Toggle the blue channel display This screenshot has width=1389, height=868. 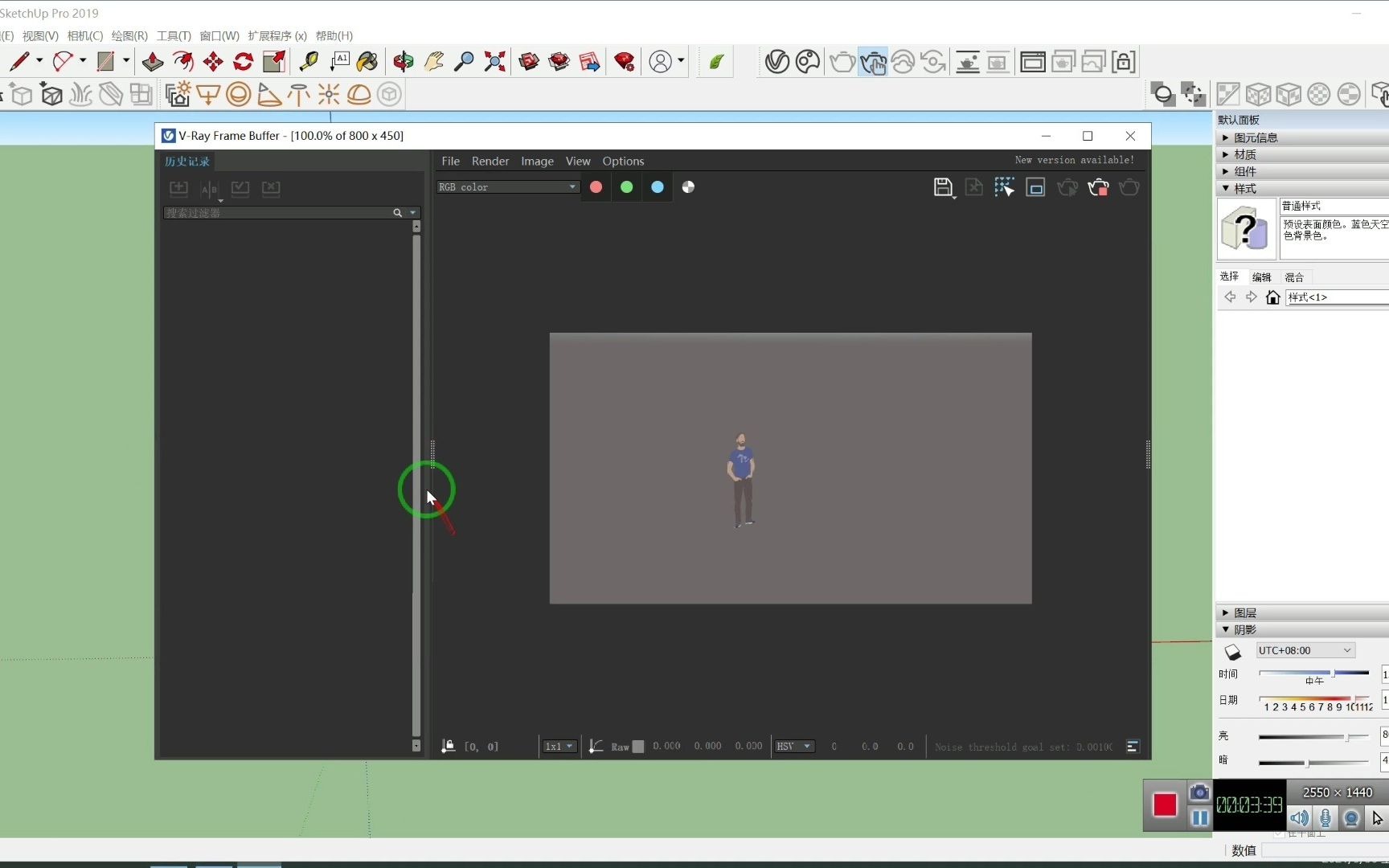click(657, 186)
